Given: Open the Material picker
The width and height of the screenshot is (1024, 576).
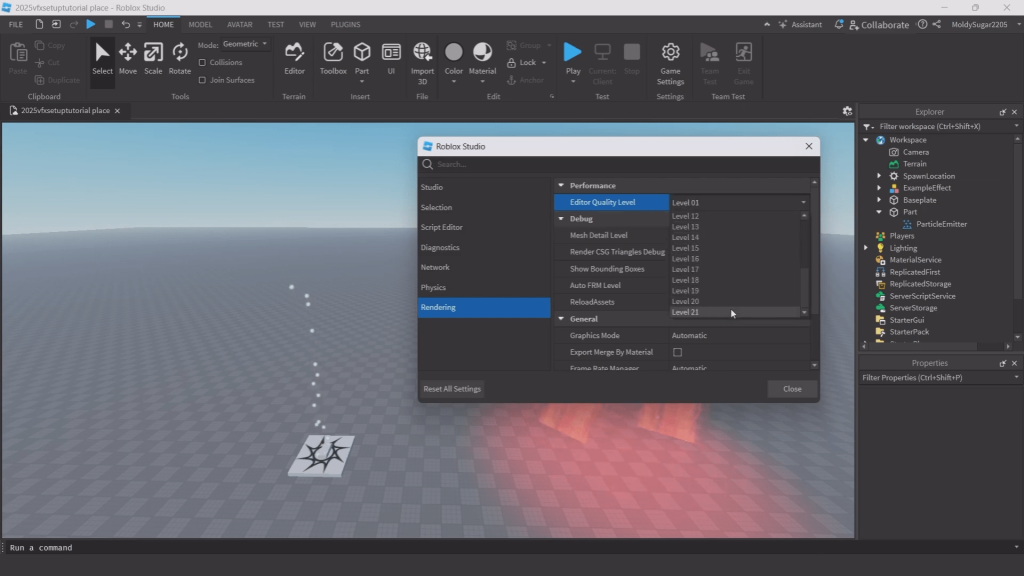Looking at the screenshot, I should (483, 59).
